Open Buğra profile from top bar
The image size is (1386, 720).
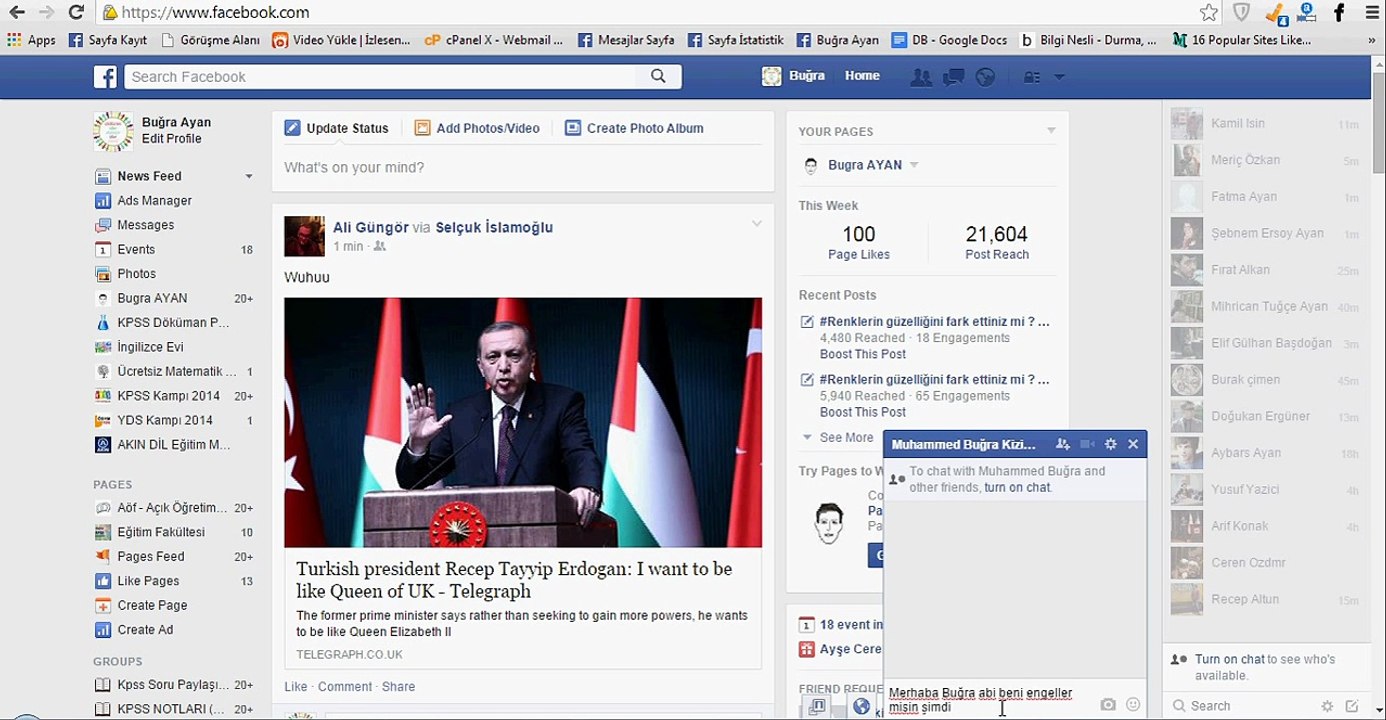794,76
